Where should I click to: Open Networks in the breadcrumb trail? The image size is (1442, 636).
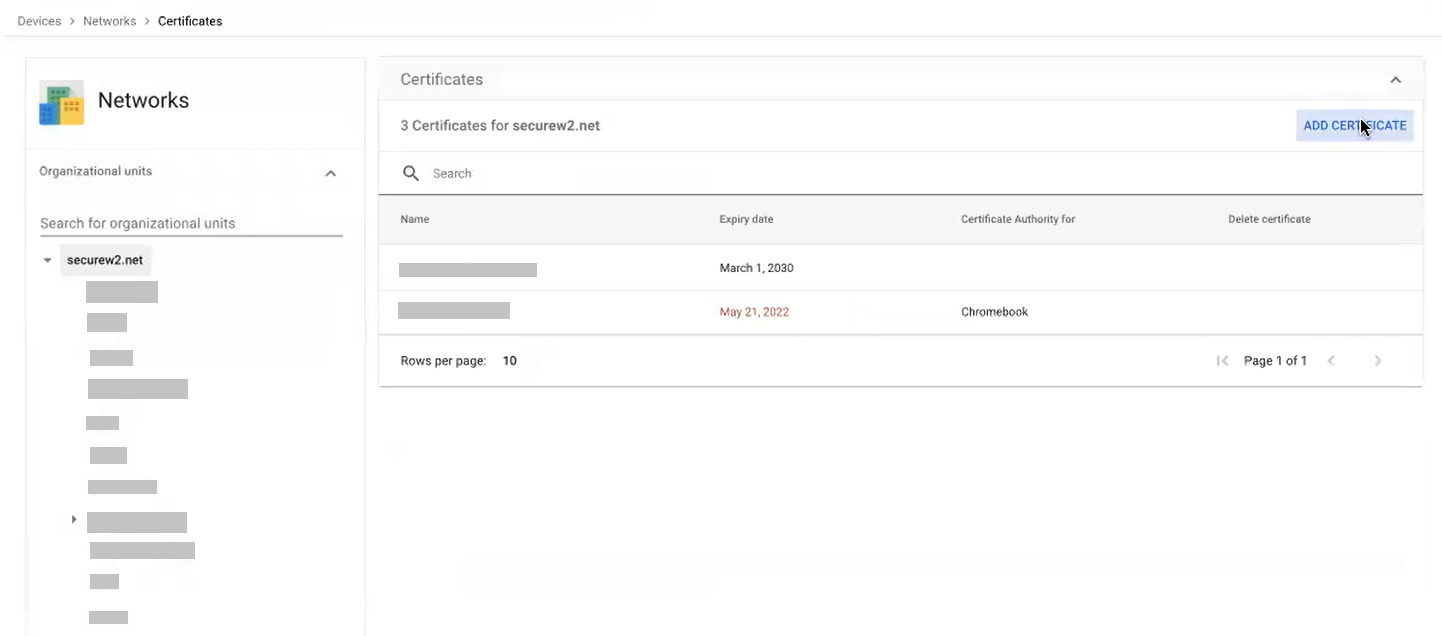(x=109, y=21)
